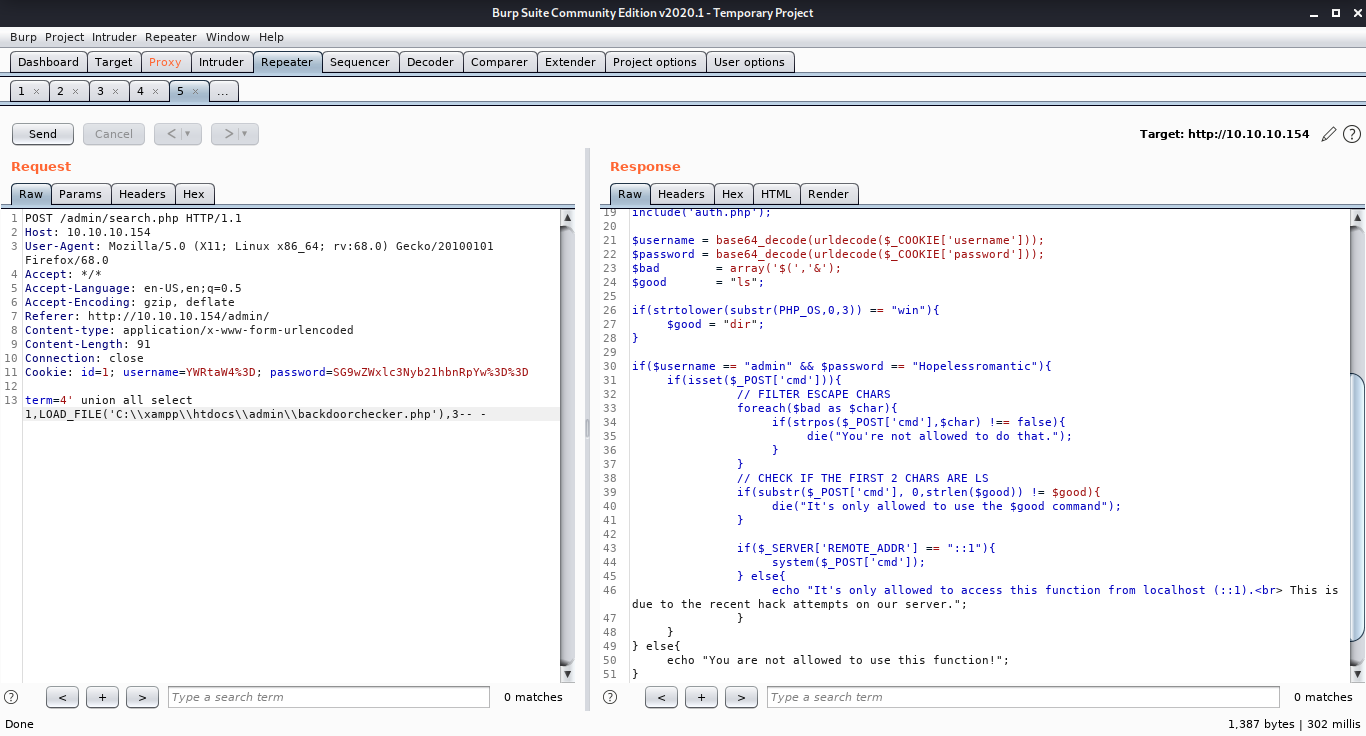Switch to Dashboard tab

click(48, 62)
